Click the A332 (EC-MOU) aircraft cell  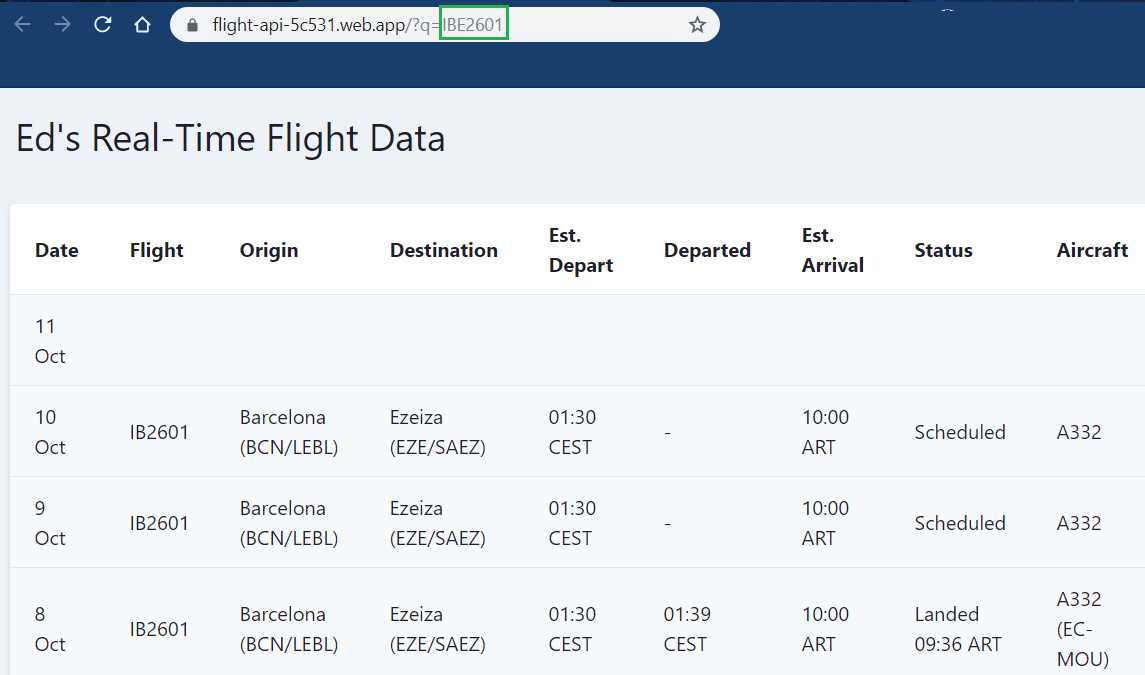point(1080,629)
